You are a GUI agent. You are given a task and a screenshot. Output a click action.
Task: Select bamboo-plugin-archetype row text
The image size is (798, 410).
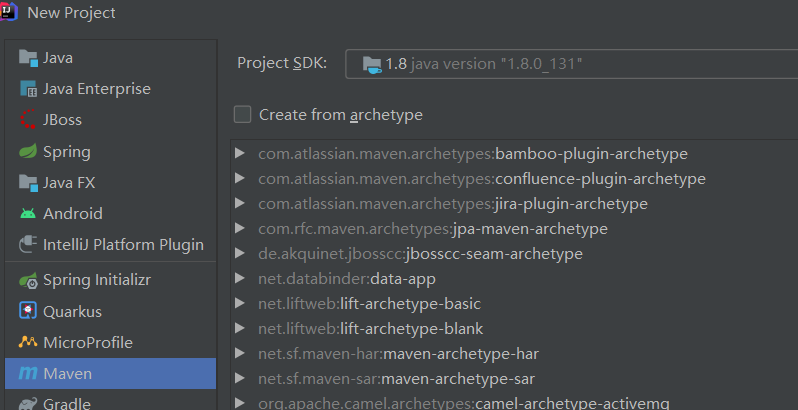(473, 154)
